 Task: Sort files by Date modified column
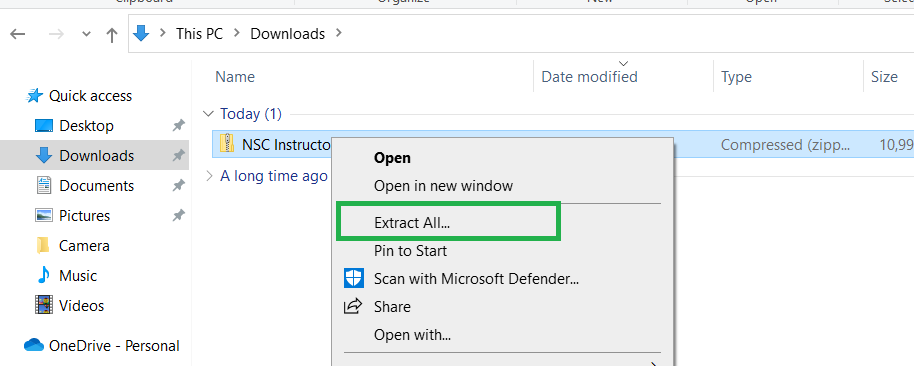click(589, 77)
